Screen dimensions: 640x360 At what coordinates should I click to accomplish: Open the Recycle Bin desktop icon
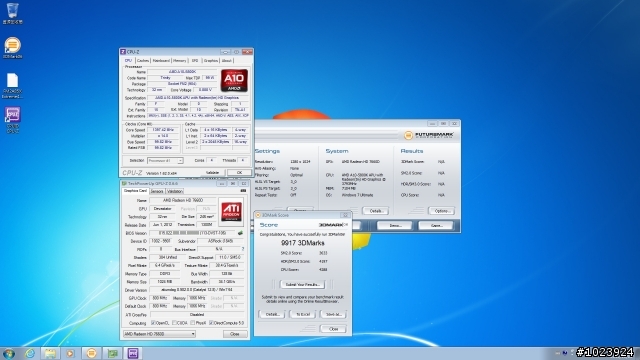pyautogui.click(x=12, y=13)
